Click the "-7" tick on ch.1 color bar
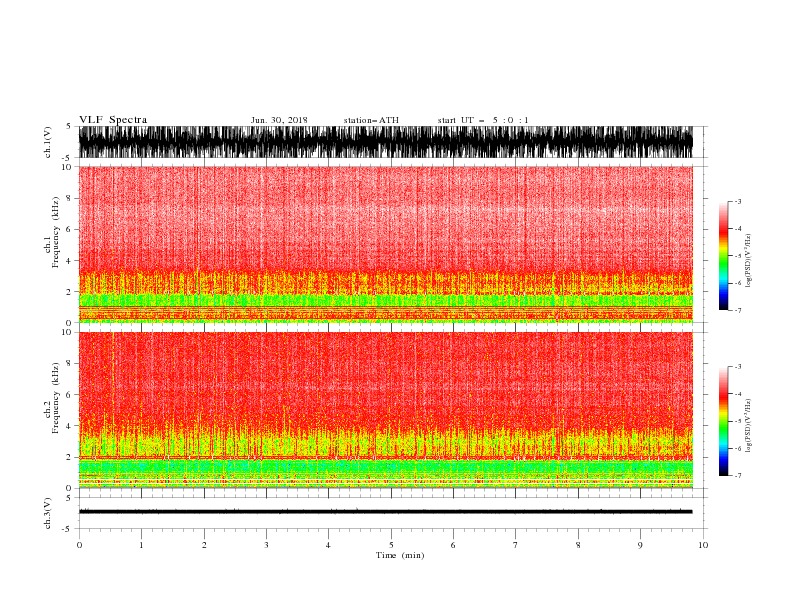Viewport: 792px width, 612px height. [738, 310]
